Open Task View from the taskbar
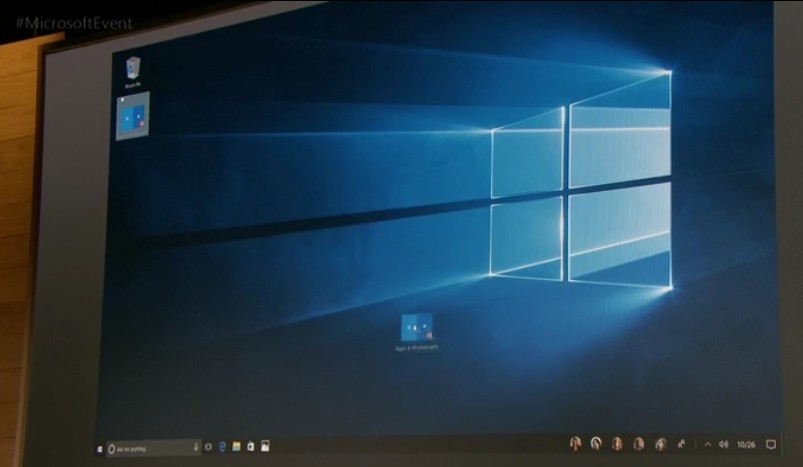The height and width of the screenshot is (467, 803). (208, 447)
